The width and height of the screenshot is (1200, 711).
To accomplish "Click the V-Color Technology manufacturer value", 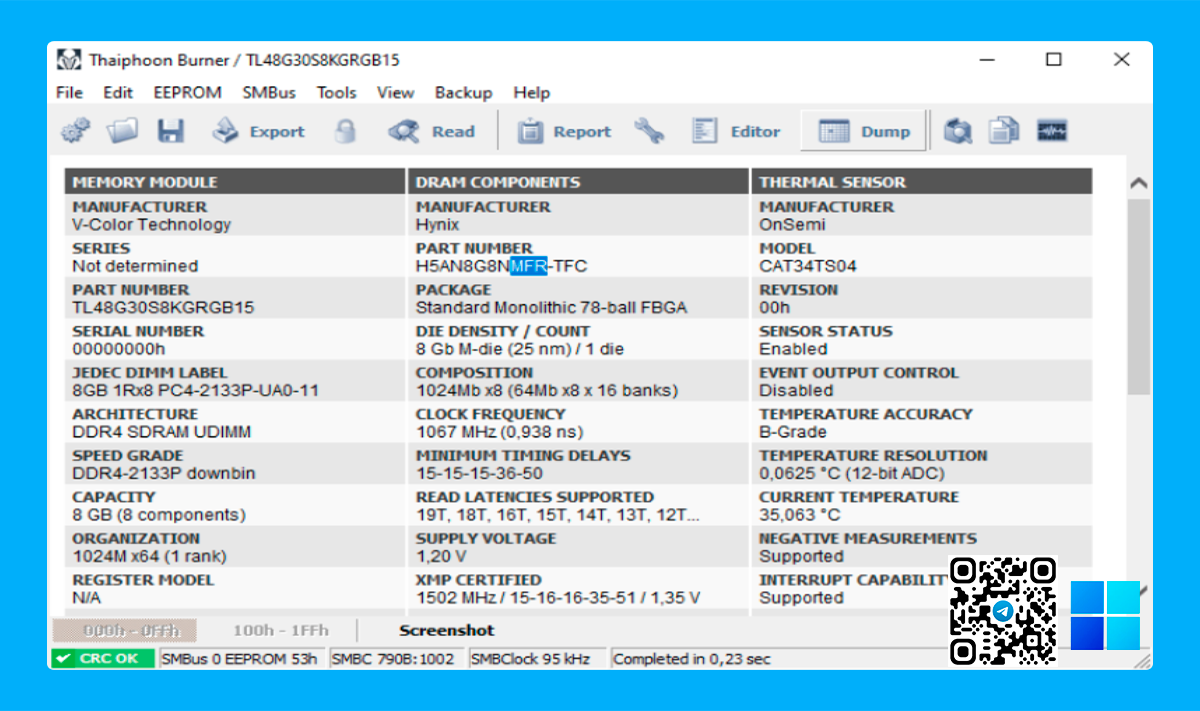I will [x=151, y=225].
